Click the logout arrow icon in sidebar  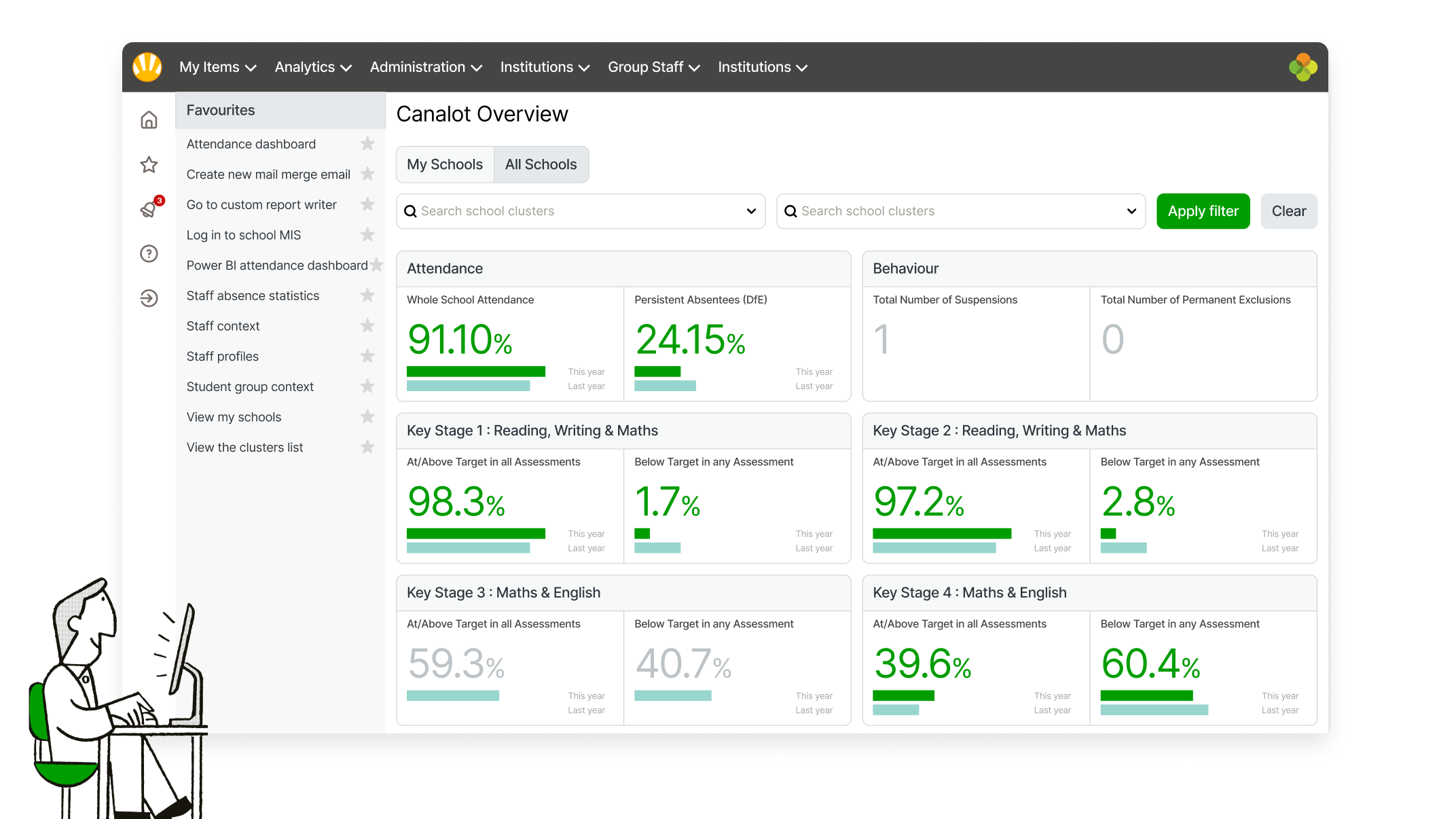coord(149,298)
